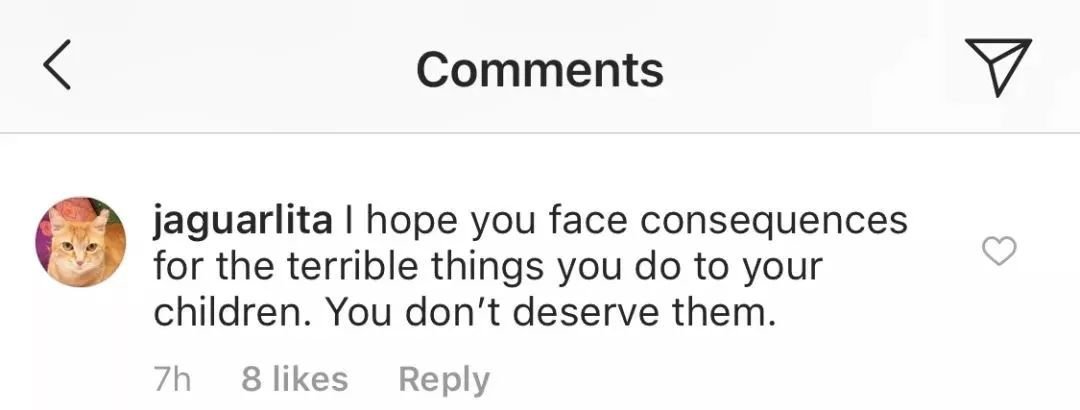Open the orange cat profile picture
The width and height of the screenshot is (1080, 410).
tap(80, 242)
